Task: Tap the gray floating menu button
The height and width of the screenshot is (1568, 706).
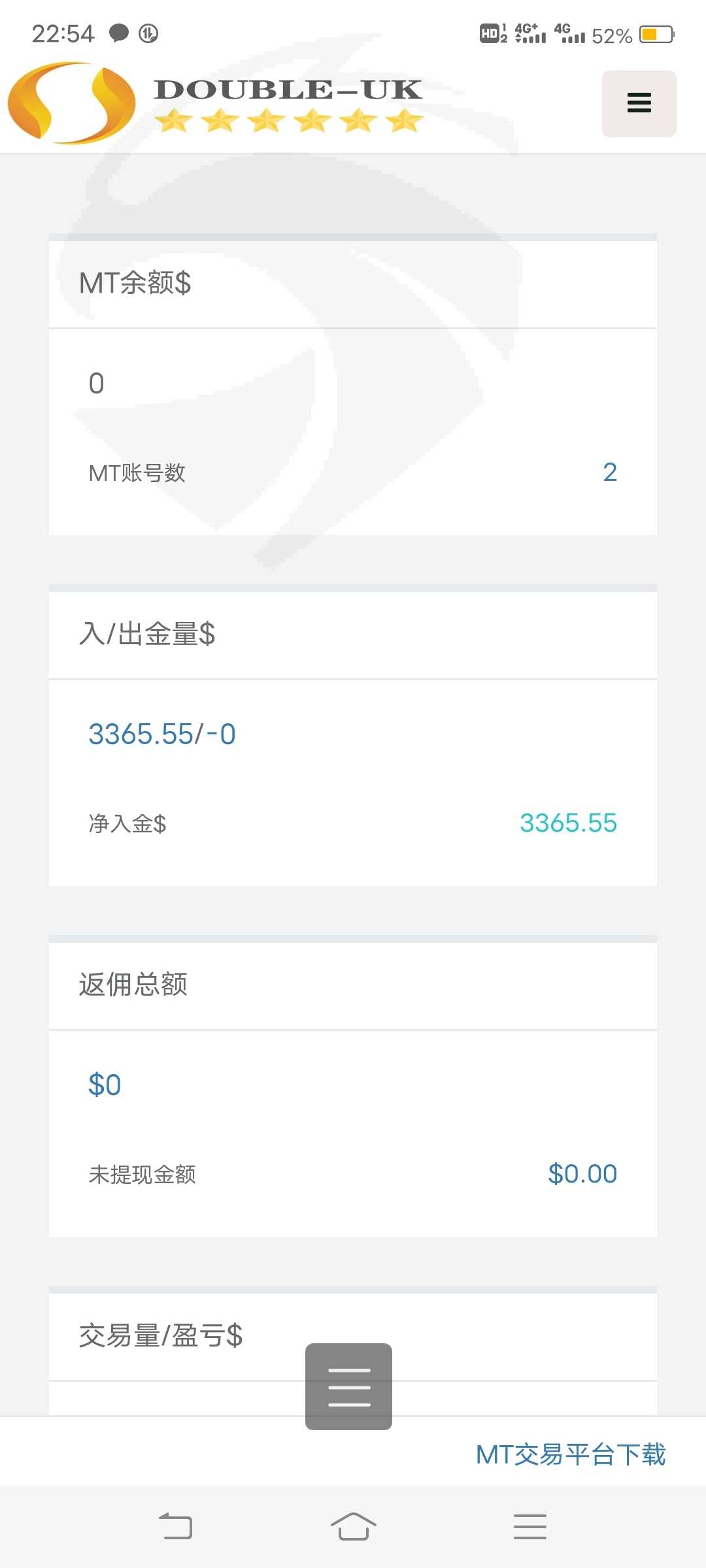Action: 348,1386
